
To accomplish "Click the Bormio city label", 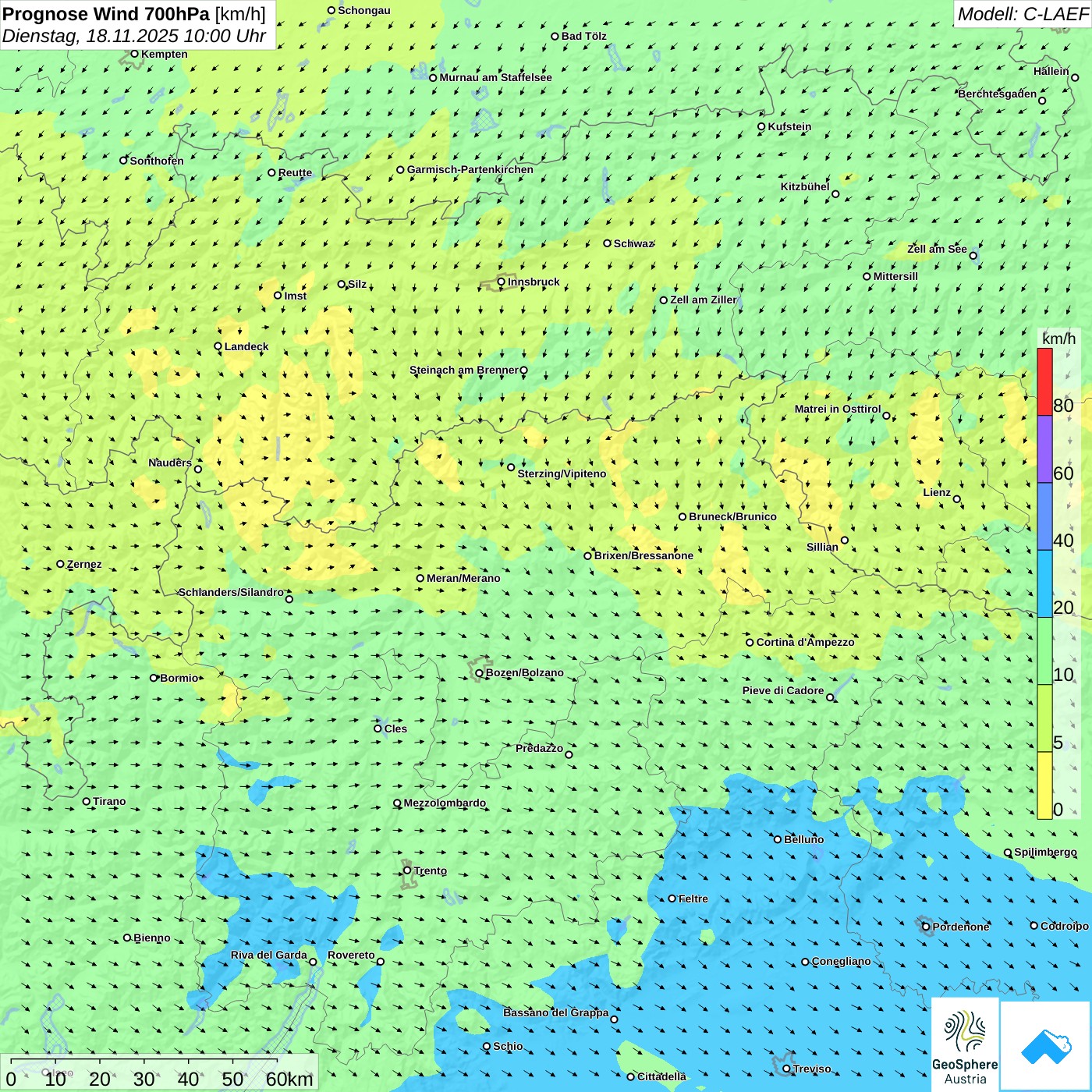I will coord(179,678).
